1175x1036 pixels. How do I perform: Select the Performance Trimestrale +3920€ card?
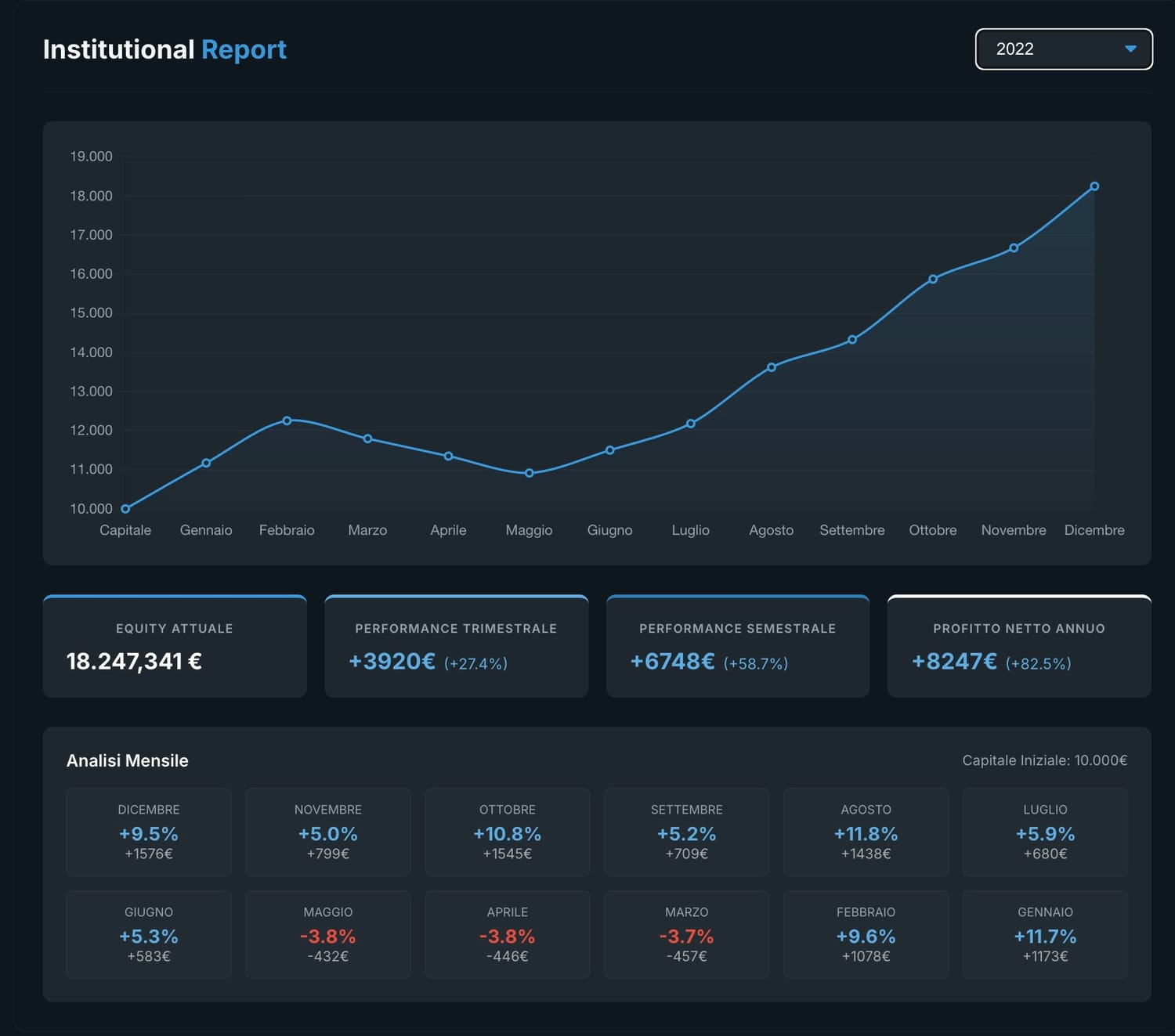coord(456,646)
